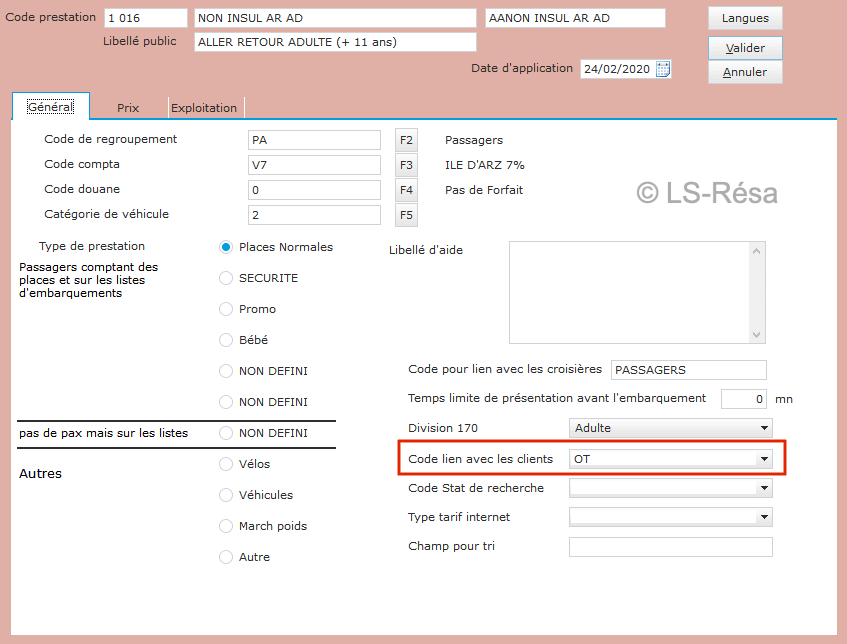Open the Langues button
Viewport: 847px width, 644px height.
745,18
